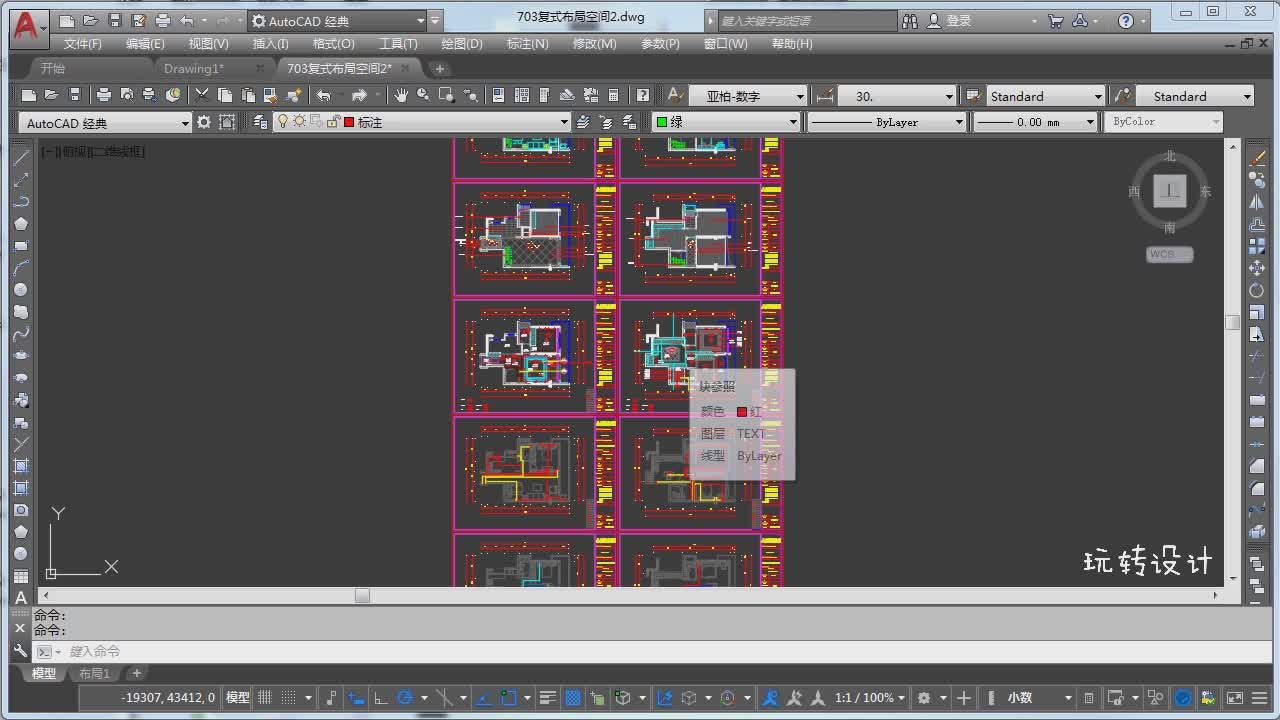Click the Plot (printer) icon

pyautogui.click(x=103, y=95)
